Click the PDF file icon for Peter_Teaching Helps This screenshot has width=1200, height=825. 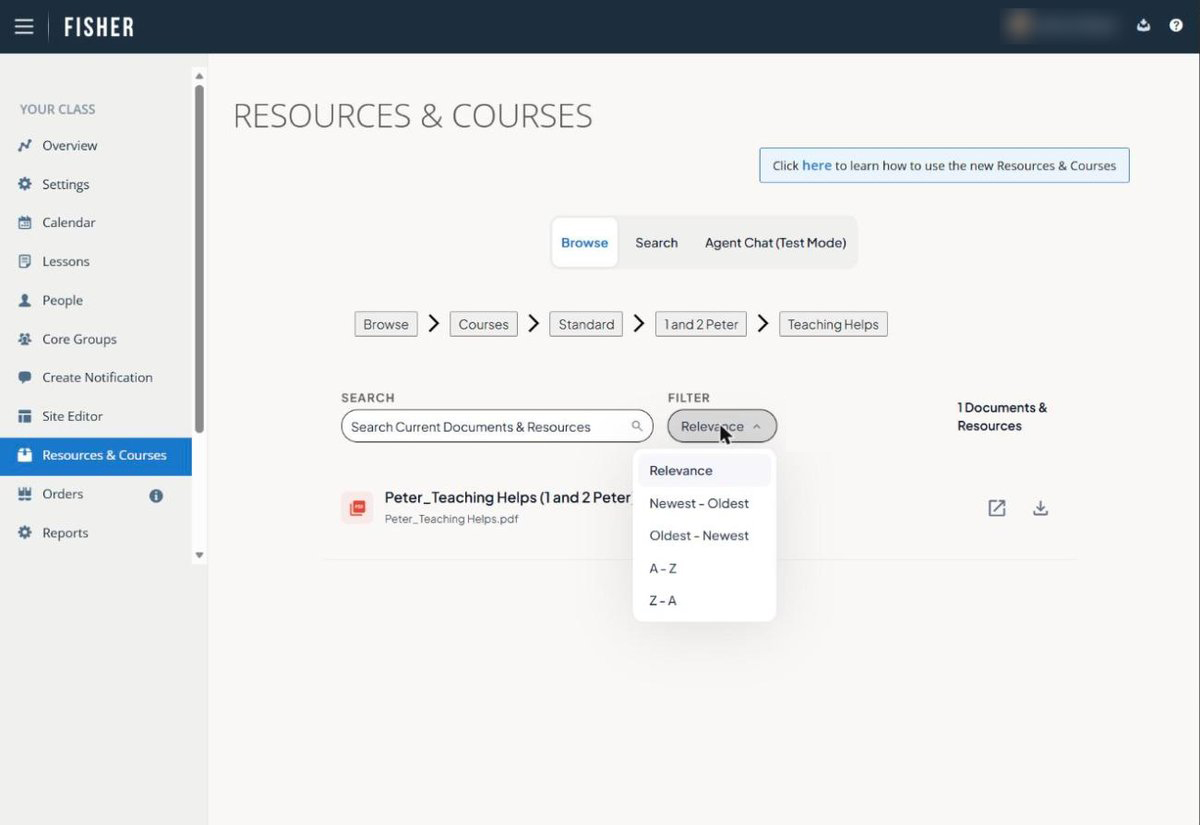(x=357, y=508)
